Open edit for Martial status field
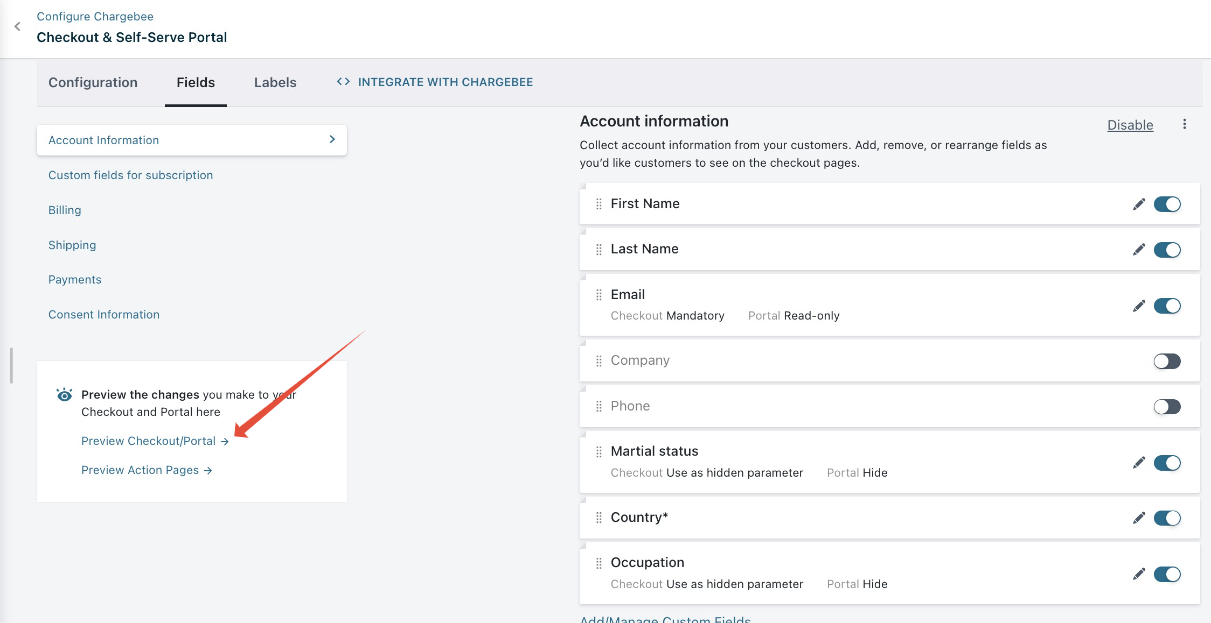Screen dimensions: 1211x623 pos(1138,463)
